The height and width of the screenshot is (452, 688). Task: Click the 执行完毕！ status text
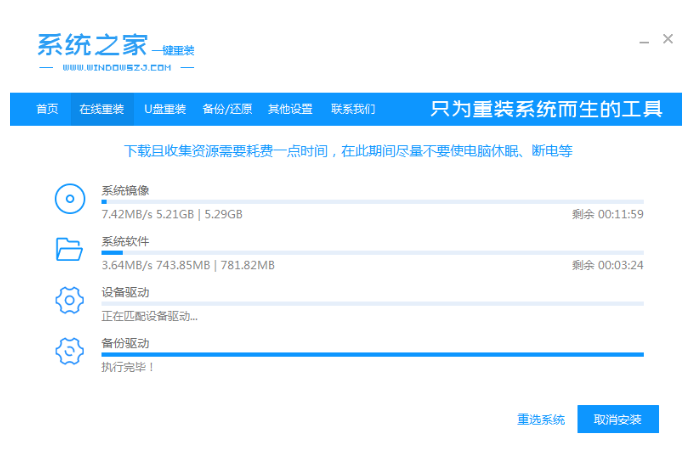tap(127, 367)
